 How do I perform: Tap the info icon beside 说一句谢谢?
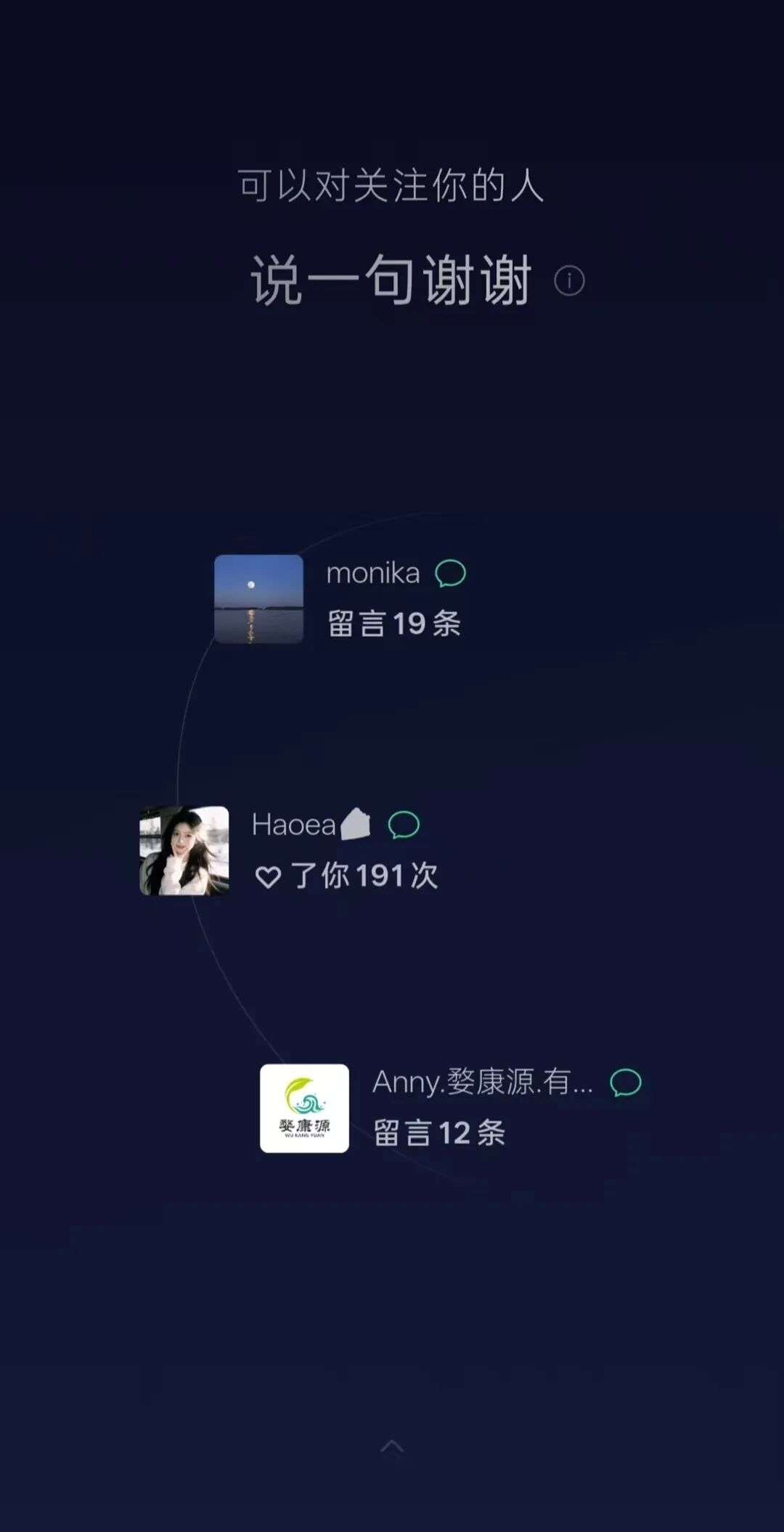(569, 281)
